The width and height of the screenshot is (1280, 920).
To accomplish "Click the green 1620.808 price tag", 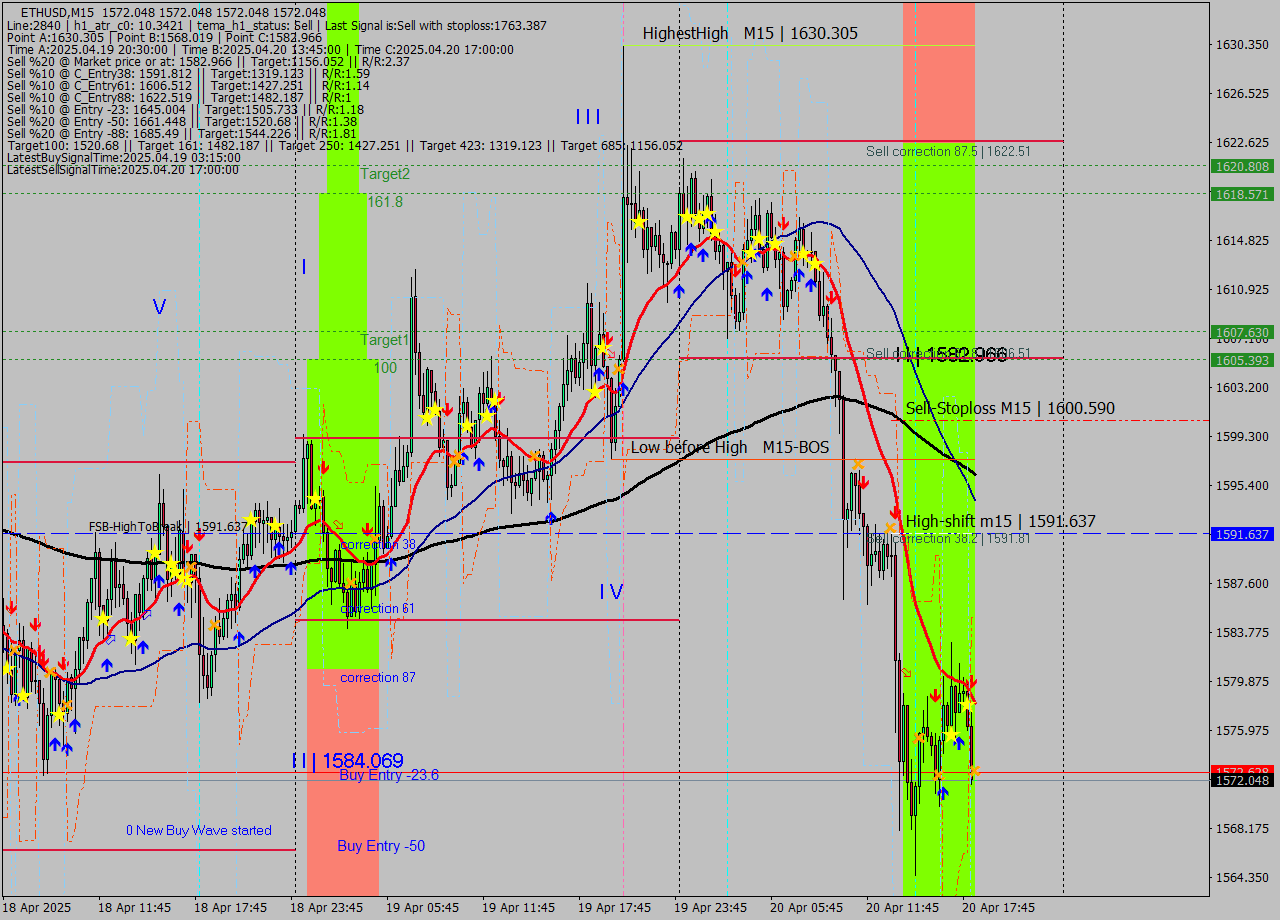I will [x=1242, y=166].
